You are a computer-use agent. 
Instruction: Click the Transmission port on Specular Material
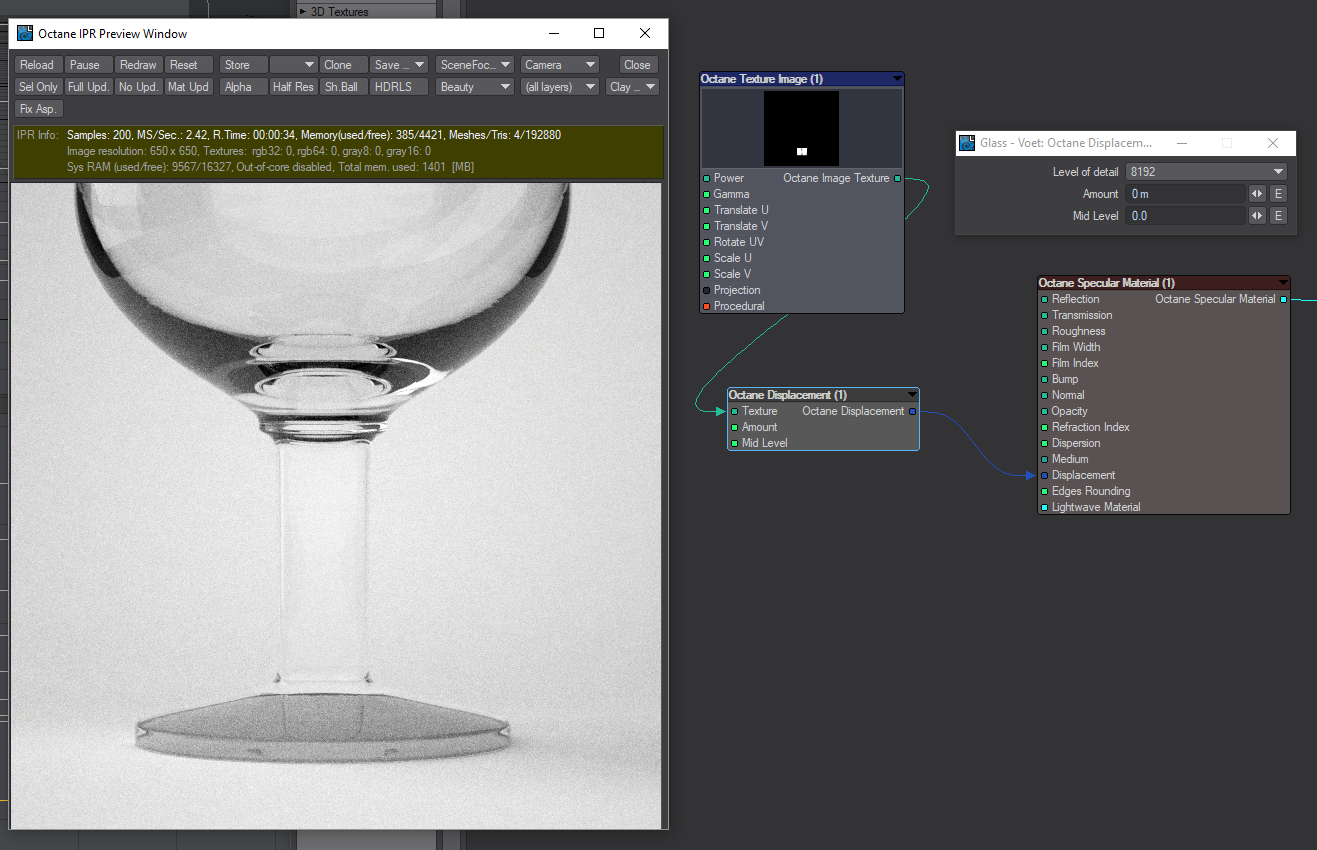(1044, 316)
